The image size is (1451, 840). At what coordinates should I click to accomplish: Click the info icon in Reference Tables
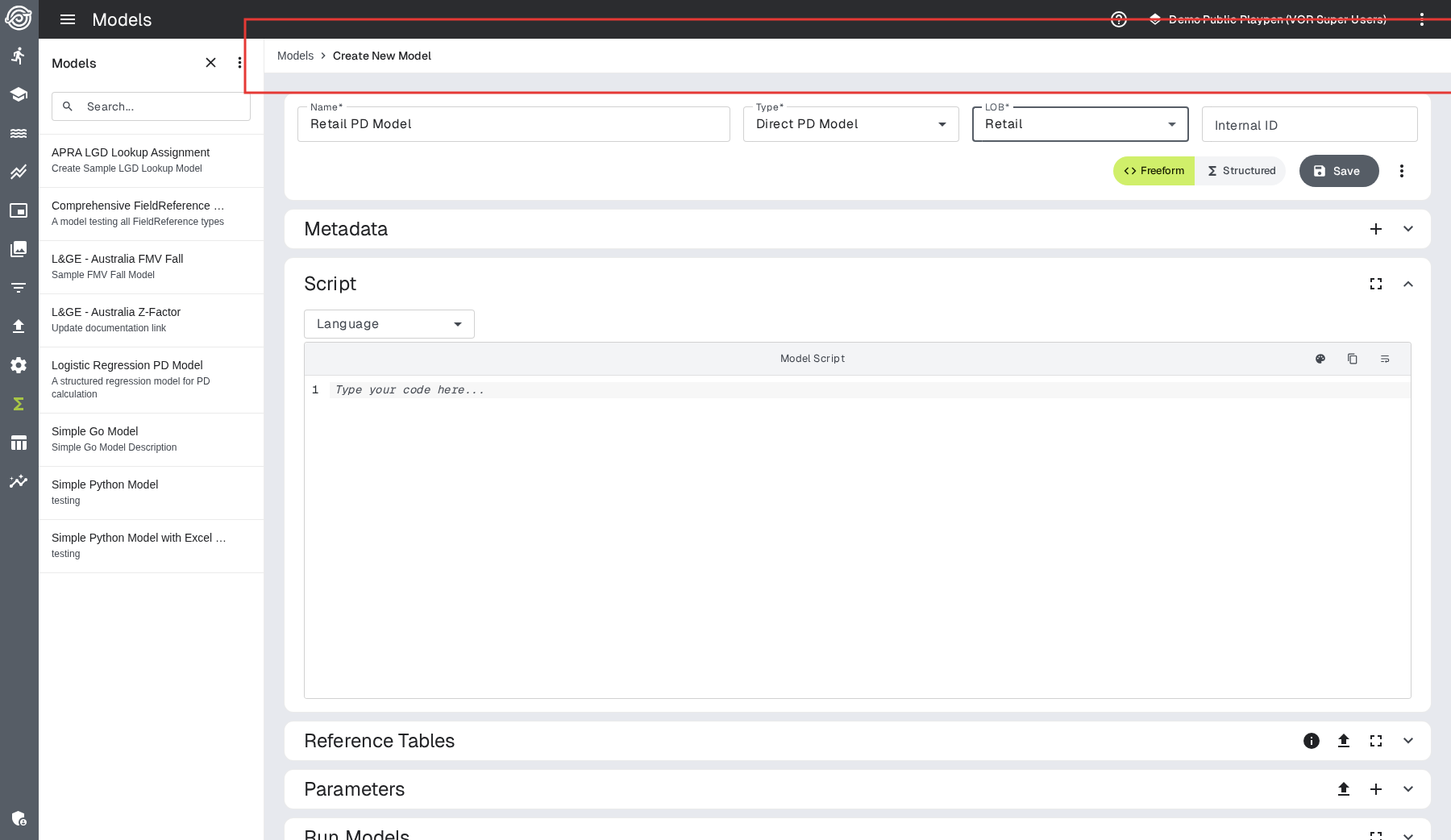coord(1311,741)
